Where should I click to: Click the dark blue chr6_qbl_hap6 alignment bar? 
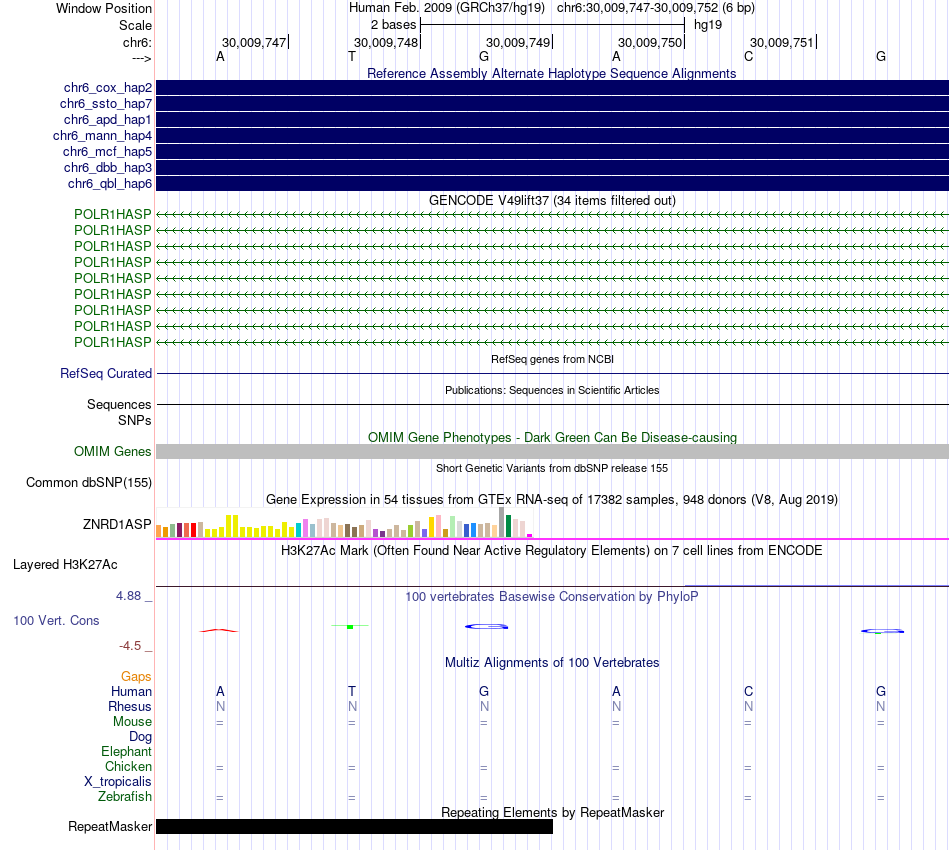click(x=552, y=184)
